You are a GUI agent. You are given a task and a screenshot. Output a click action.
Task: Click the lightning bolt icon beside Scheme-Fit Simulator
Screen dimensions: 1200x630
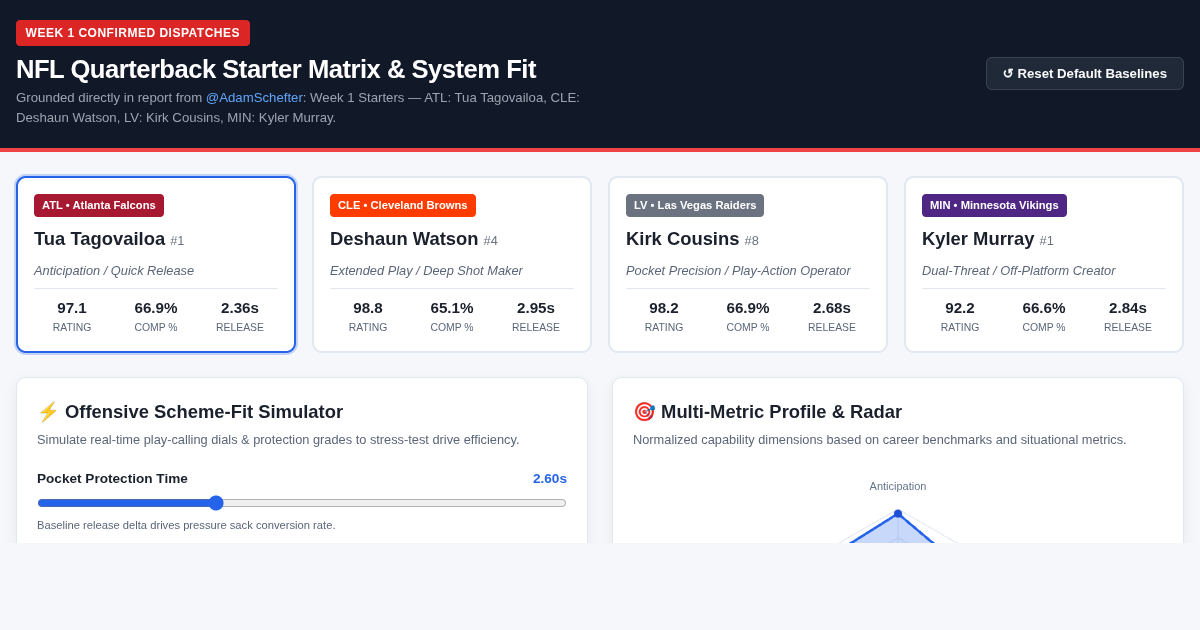48,412
